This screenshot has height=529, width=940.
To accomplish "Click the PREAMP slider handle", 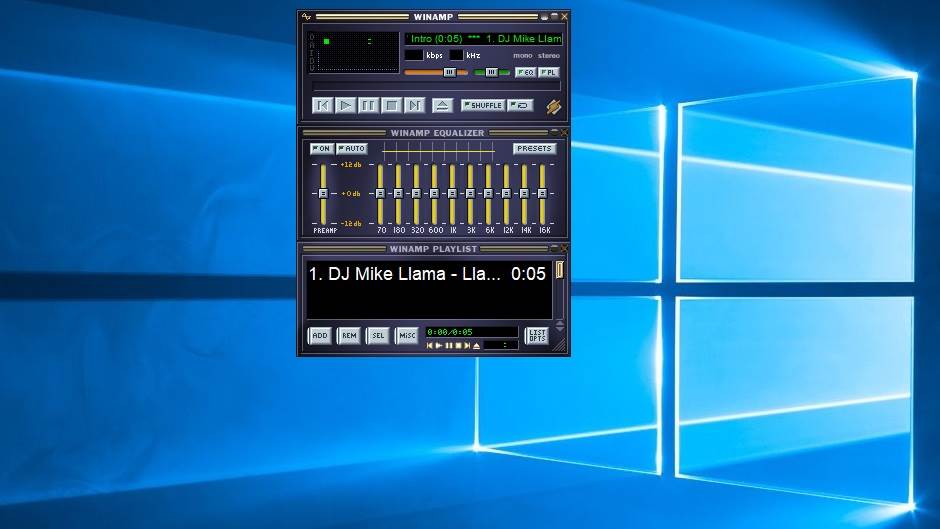I will pos(323,193).
